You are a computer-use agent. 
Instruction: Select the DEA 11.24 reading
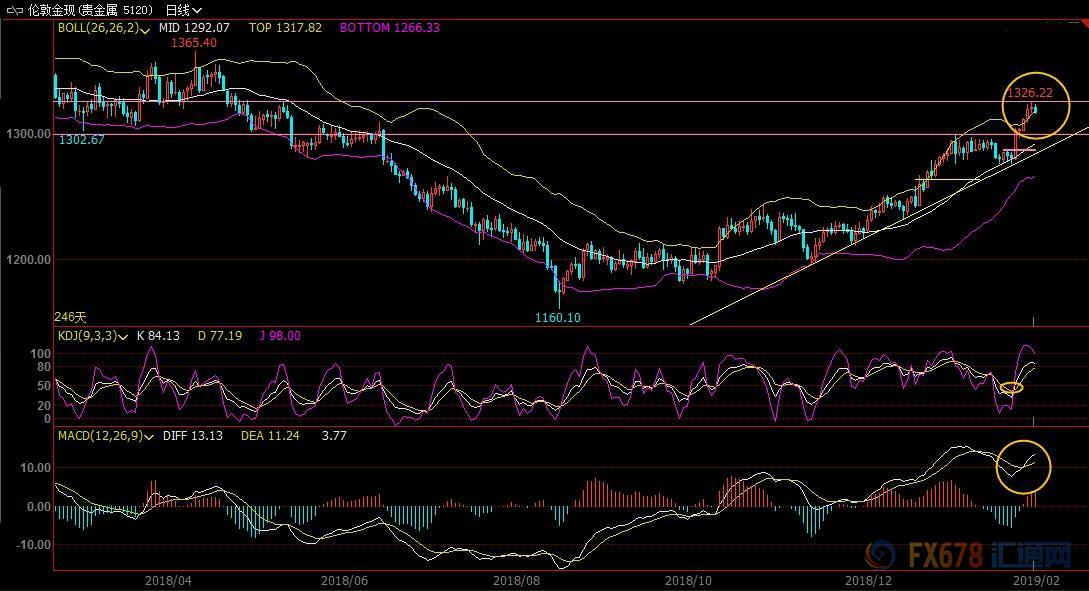point(270,435)
